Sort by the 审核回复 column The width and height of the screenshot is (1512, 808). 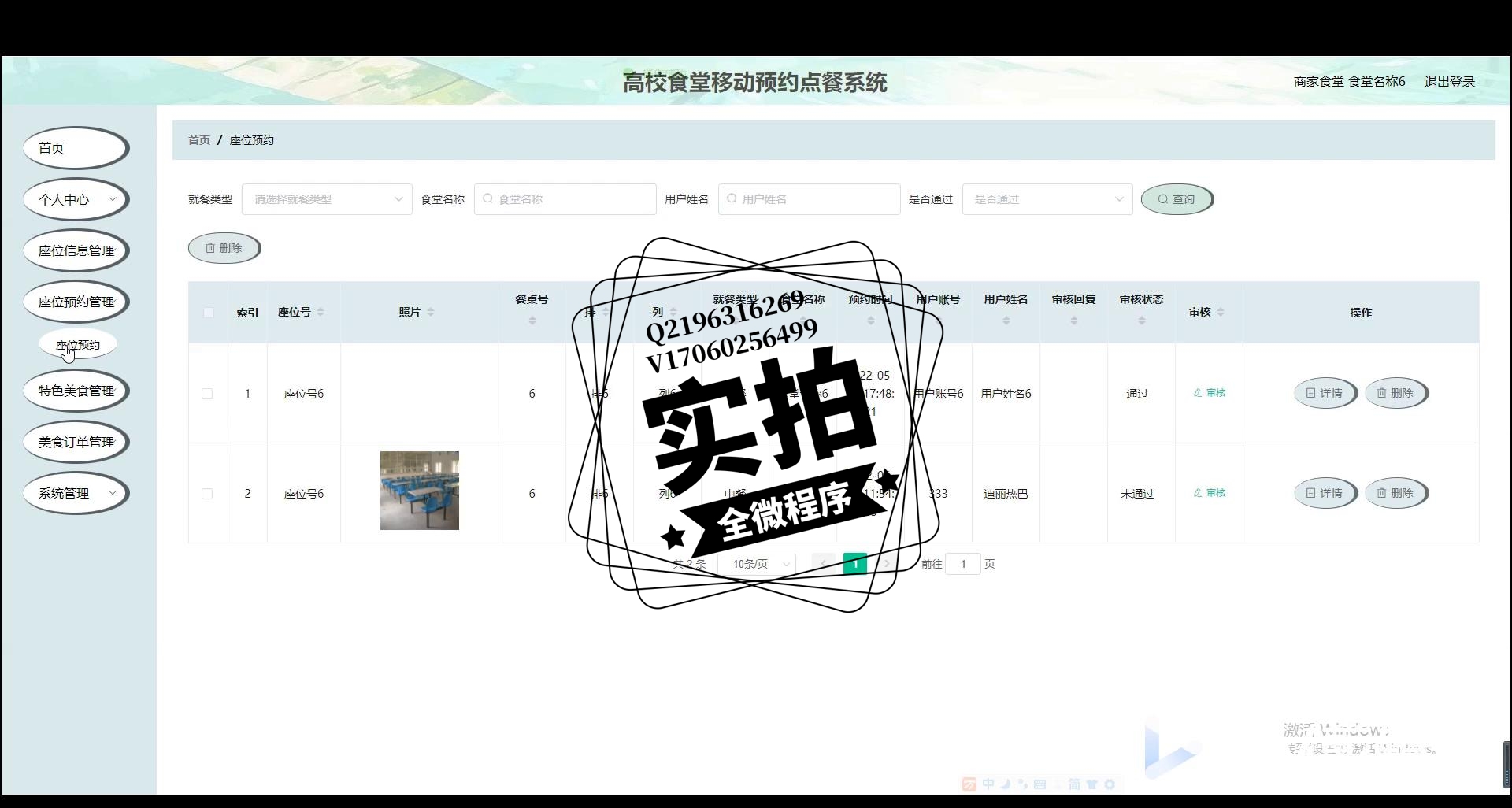click(1073, 321)
